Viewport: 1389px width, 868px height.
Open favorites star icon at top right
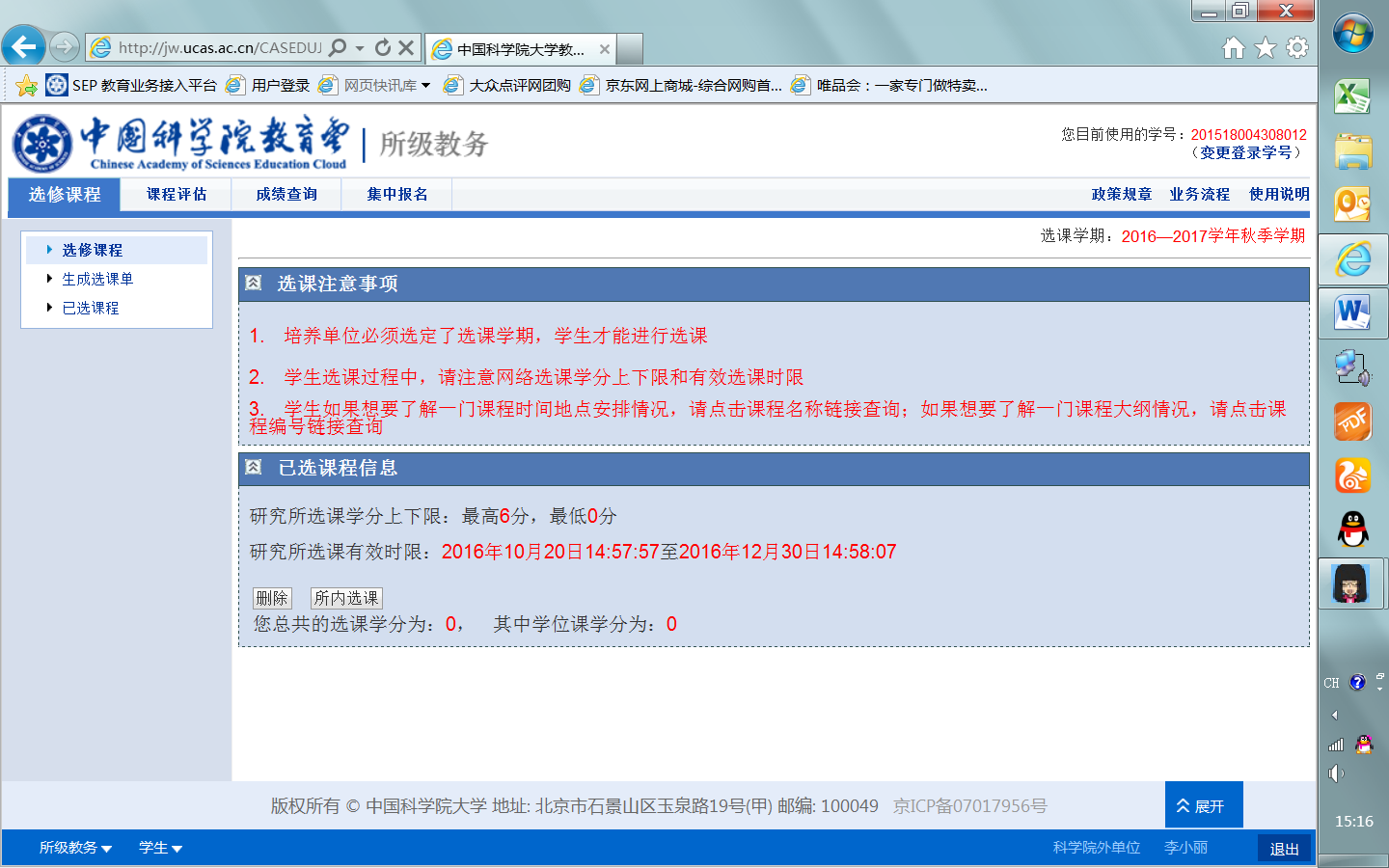[1266, 47]
